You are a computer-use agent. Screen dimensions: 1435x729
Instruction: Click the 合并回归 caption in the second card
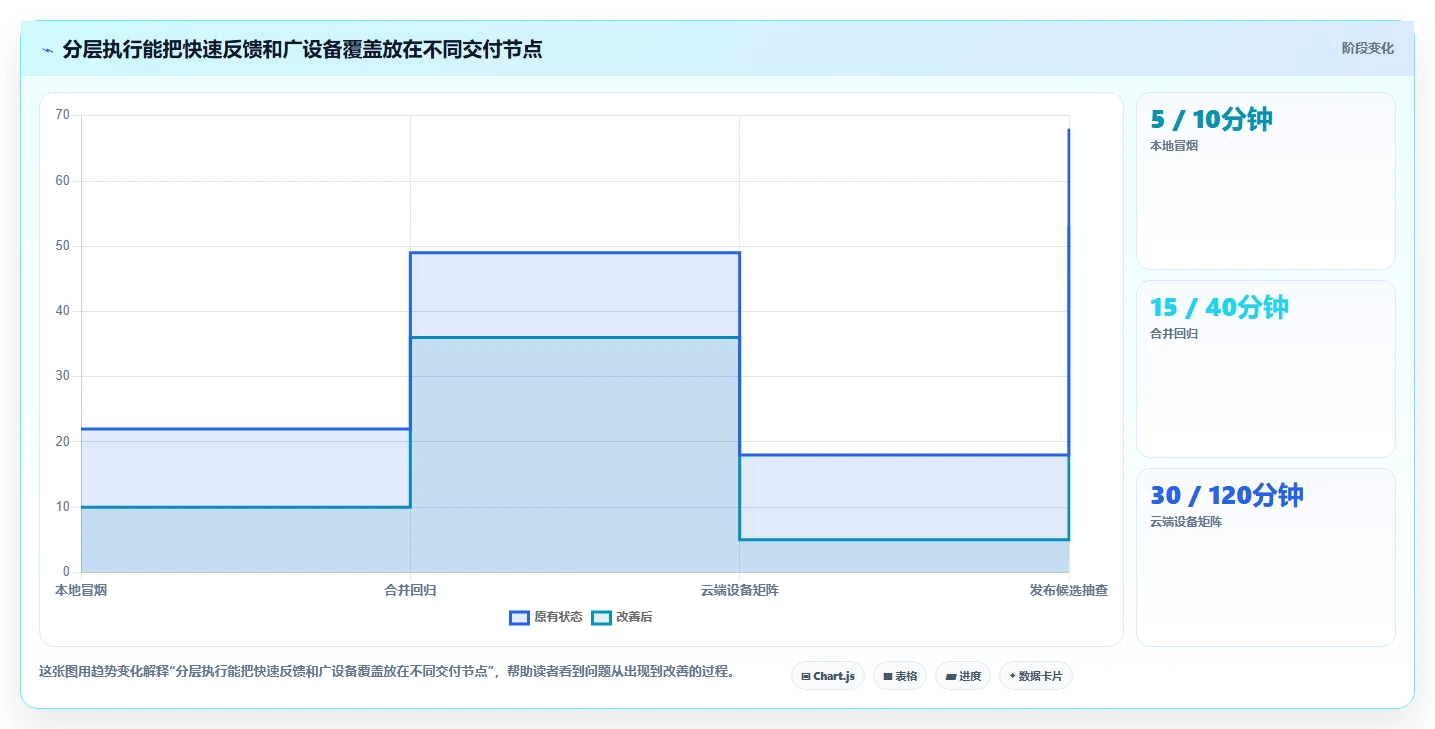1174,334
